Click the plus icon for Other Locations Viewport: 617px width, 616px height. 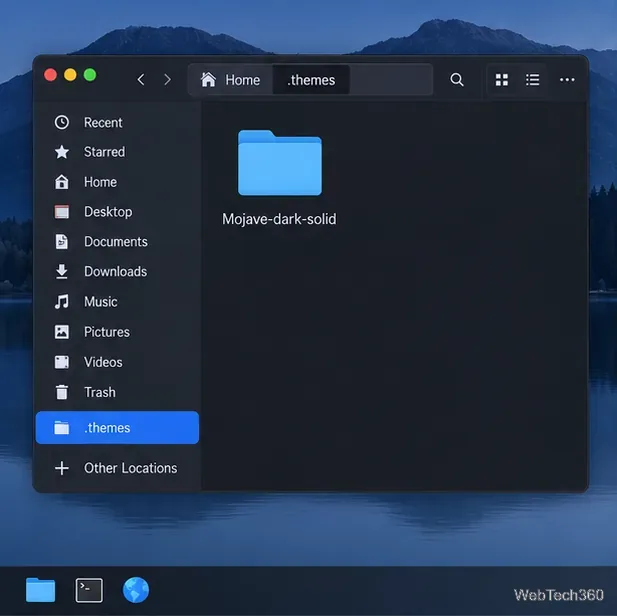point(62,468)
